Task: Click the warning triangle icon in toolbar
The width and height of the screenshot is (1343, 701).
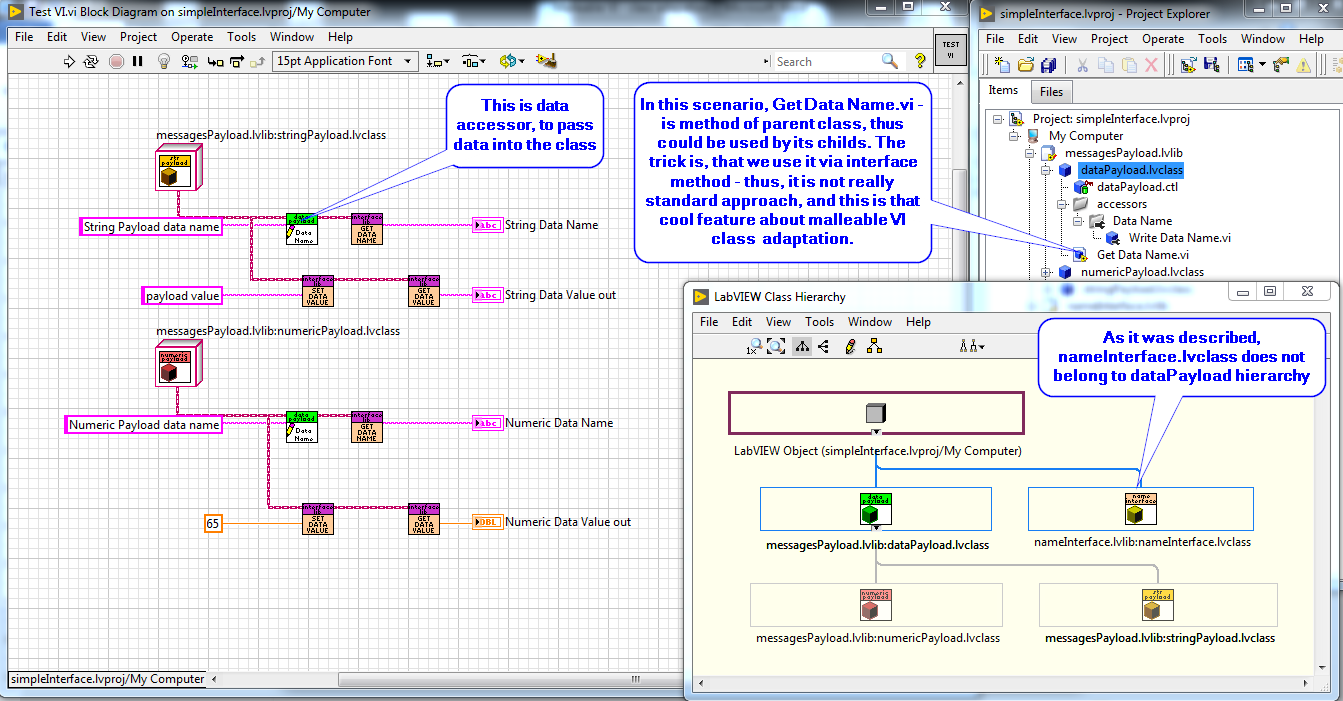Action: point(1303,65)
